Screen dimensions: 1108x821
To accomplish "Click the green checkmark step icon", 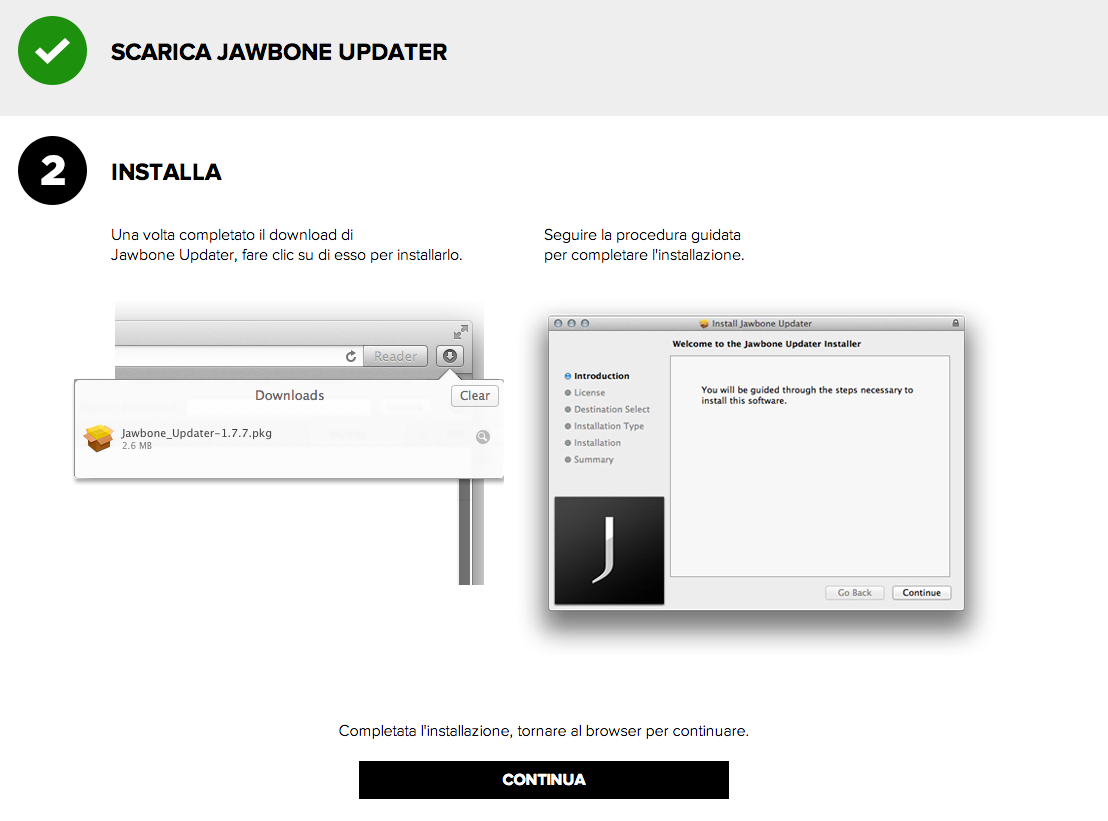I will [x=52, y=51].
